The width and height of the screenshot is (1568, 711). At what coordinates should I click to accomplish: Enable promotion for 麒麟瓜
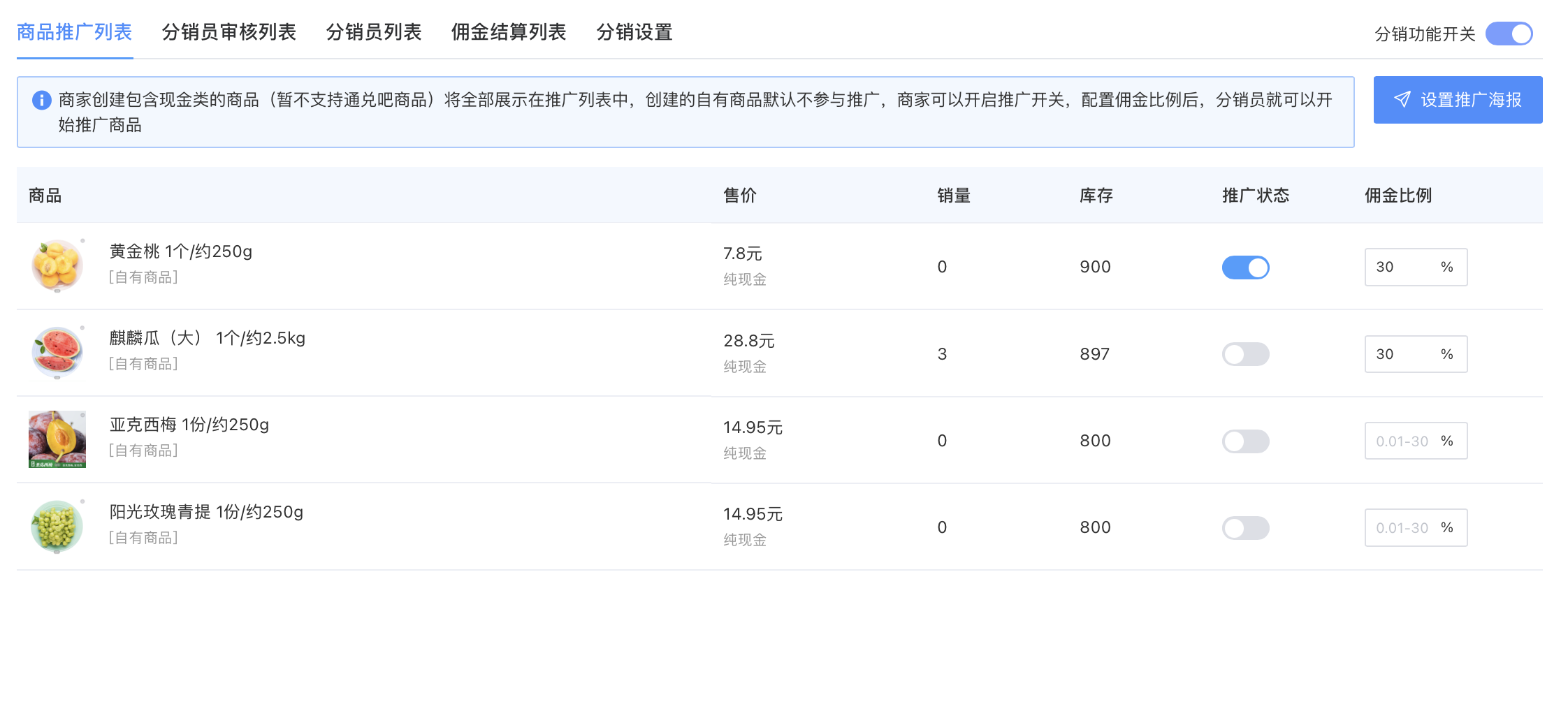click(x=1245, y=354)
